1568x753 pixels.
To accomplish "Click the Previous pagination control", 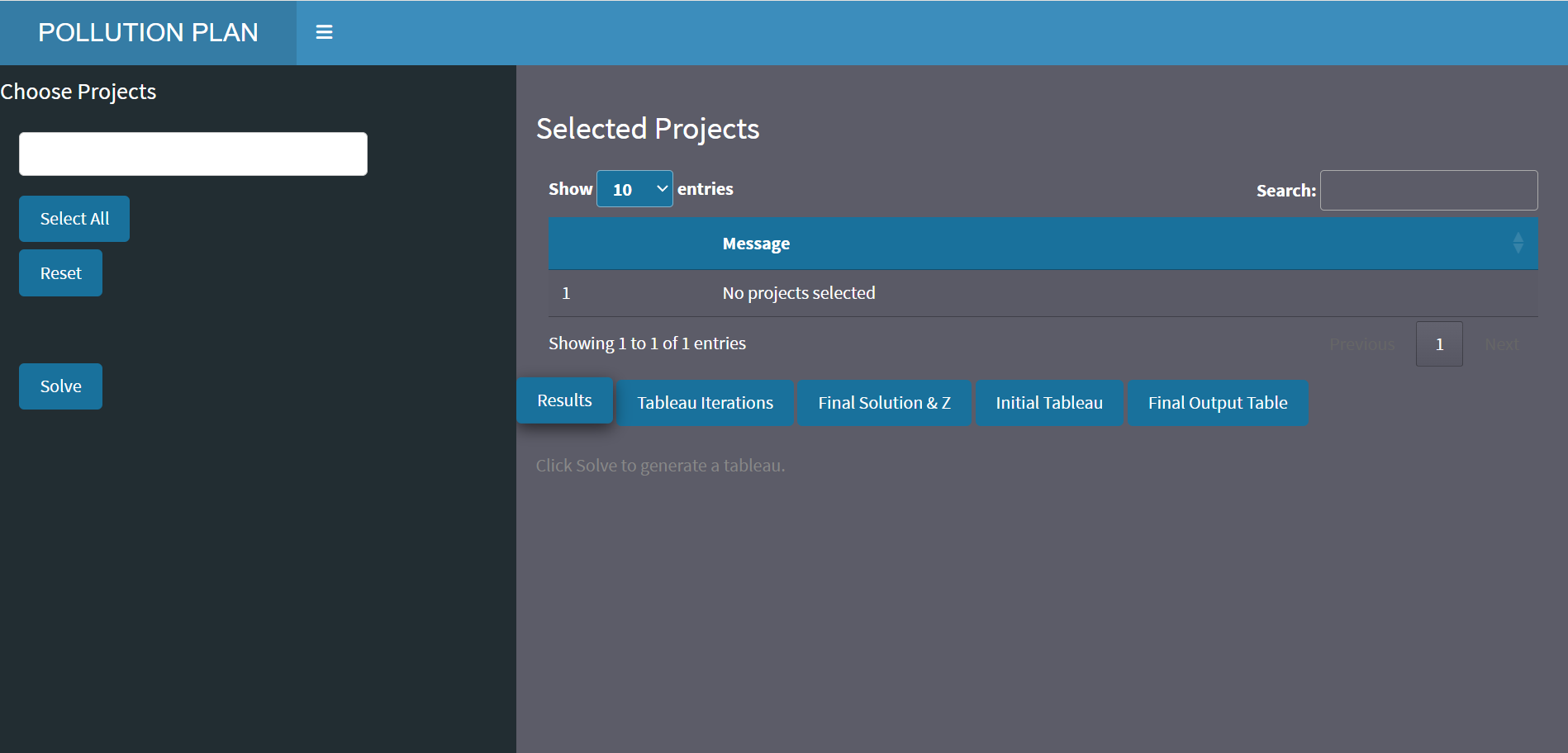I will coord(1361,343).
